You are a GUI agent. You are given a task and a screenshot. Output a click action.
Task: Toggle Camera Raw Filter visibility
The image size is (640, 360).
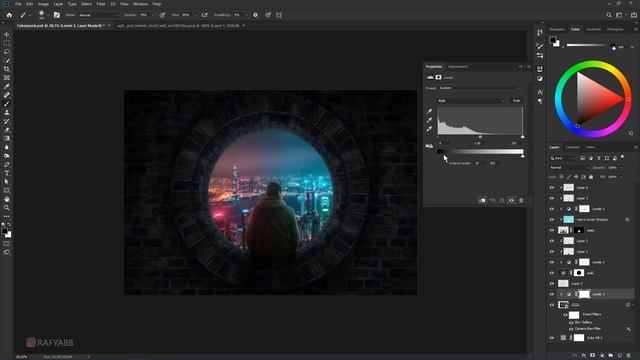tap(571, 329)
